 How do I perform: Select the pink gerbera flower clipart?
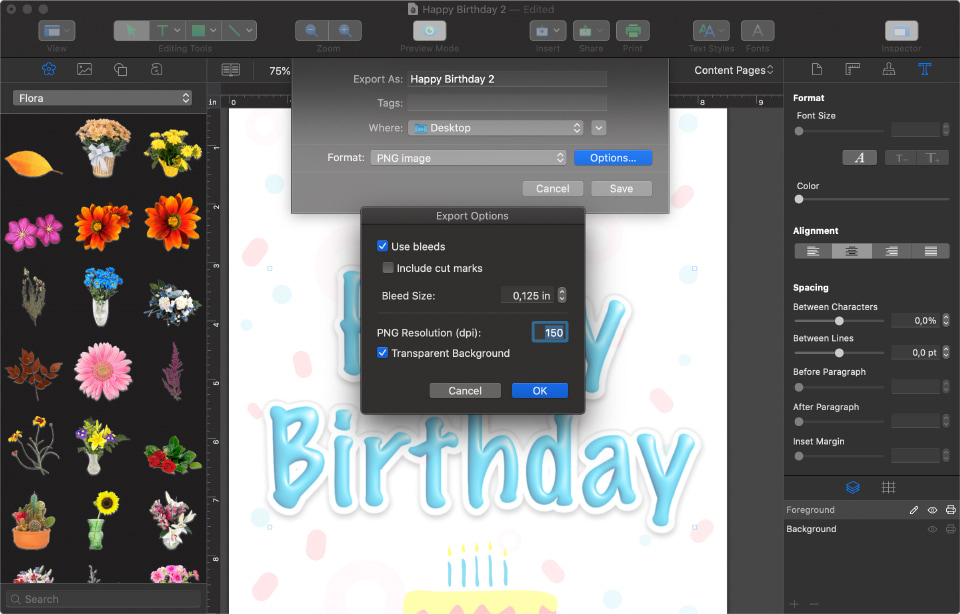click(103, 372)
